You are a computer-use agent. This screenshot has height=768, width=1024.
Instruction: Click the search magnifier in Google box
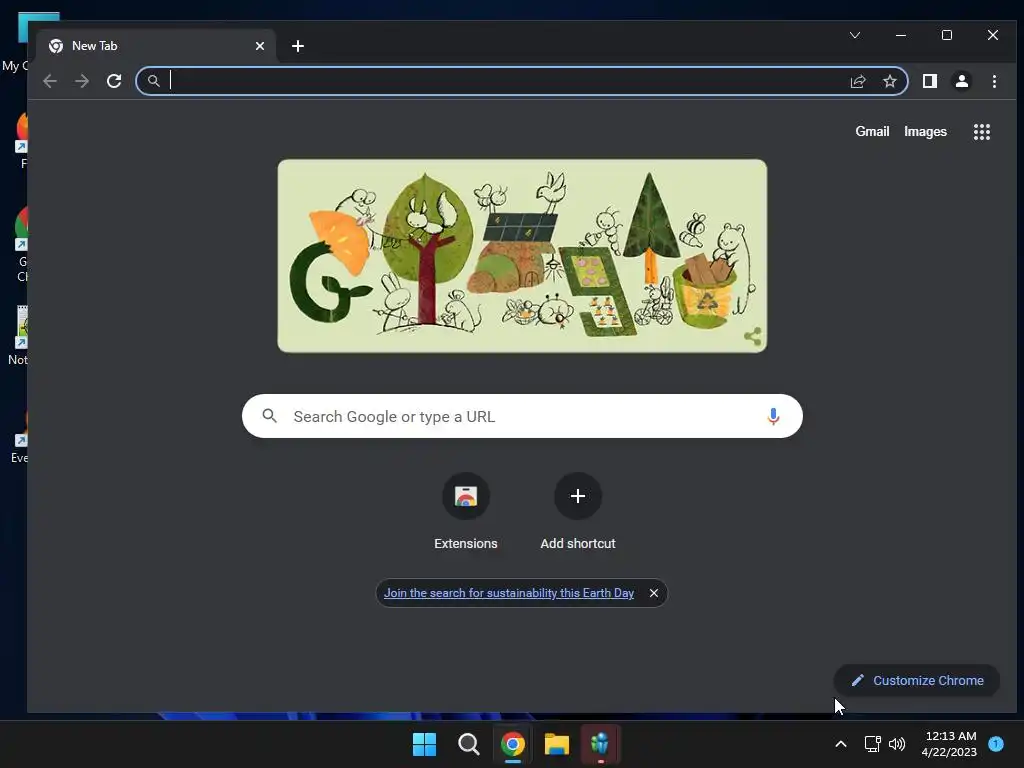point(269,416)
